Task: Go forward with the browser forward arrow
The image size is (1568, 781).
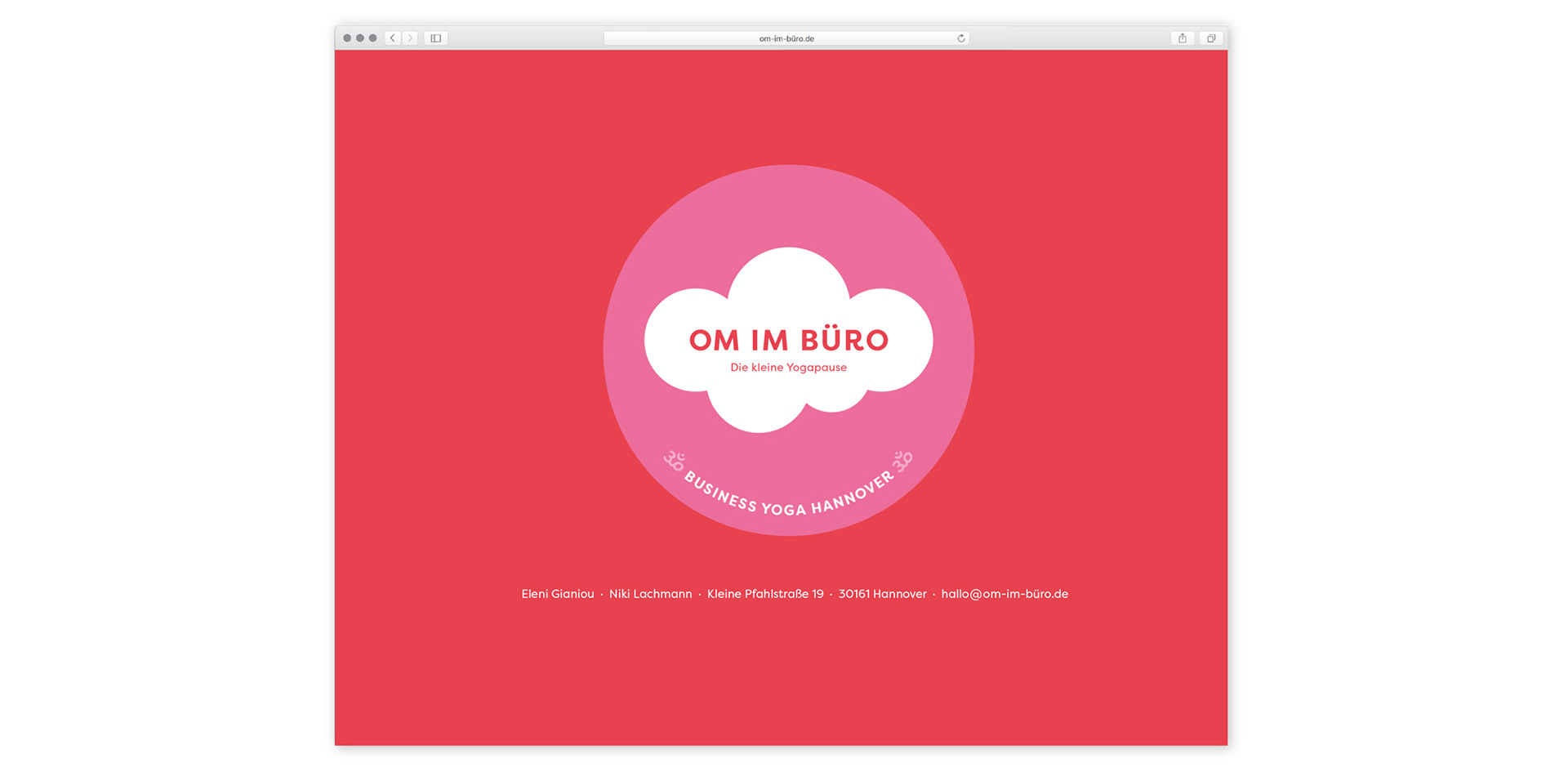Action: [410, 38]
